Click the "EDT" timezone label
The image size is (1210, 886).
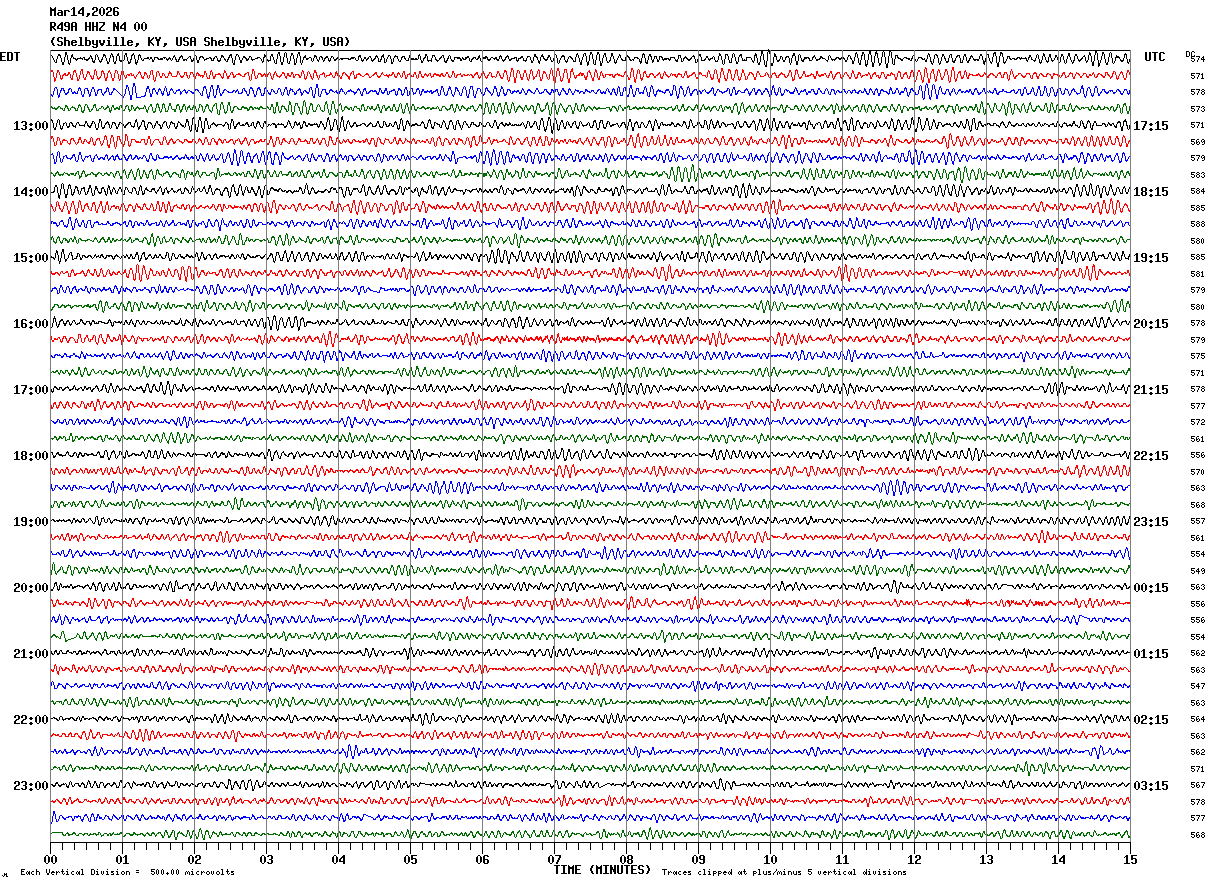tap(10, 57)
